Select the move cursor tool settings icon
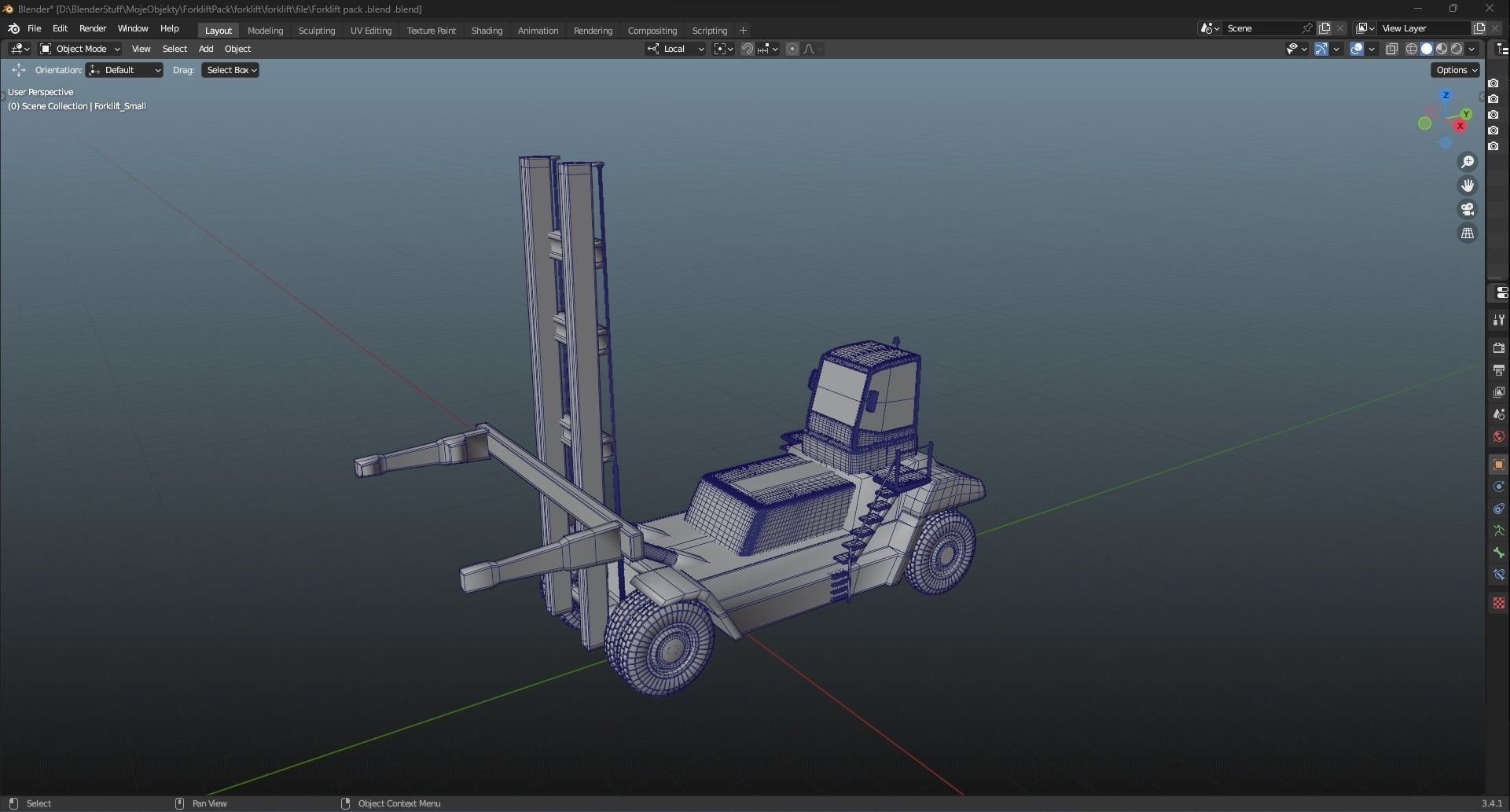This screenshot has width=1510, height=812. 19,70
